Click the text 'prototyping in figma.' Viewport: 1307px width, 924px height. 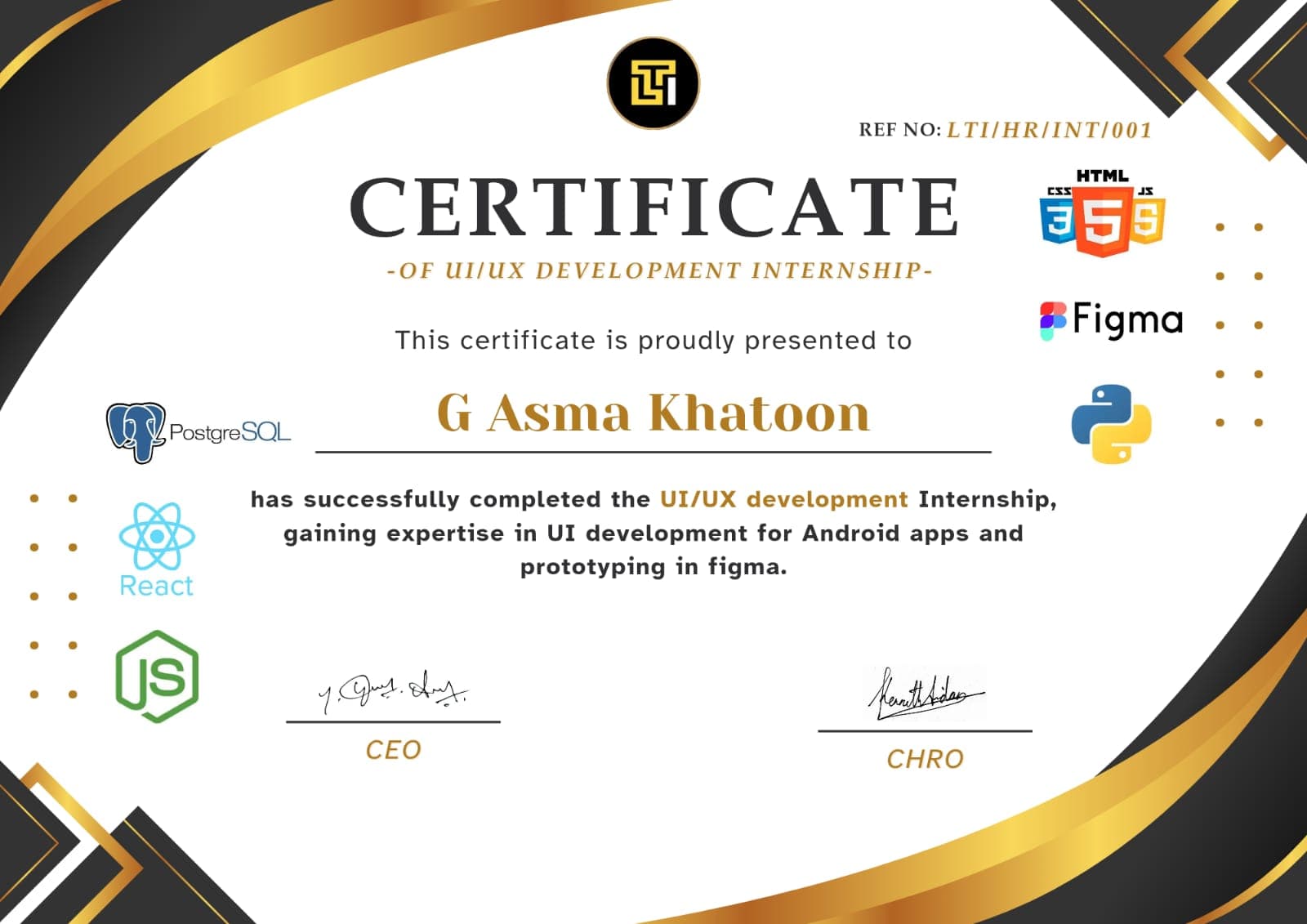tap(653, 567)
